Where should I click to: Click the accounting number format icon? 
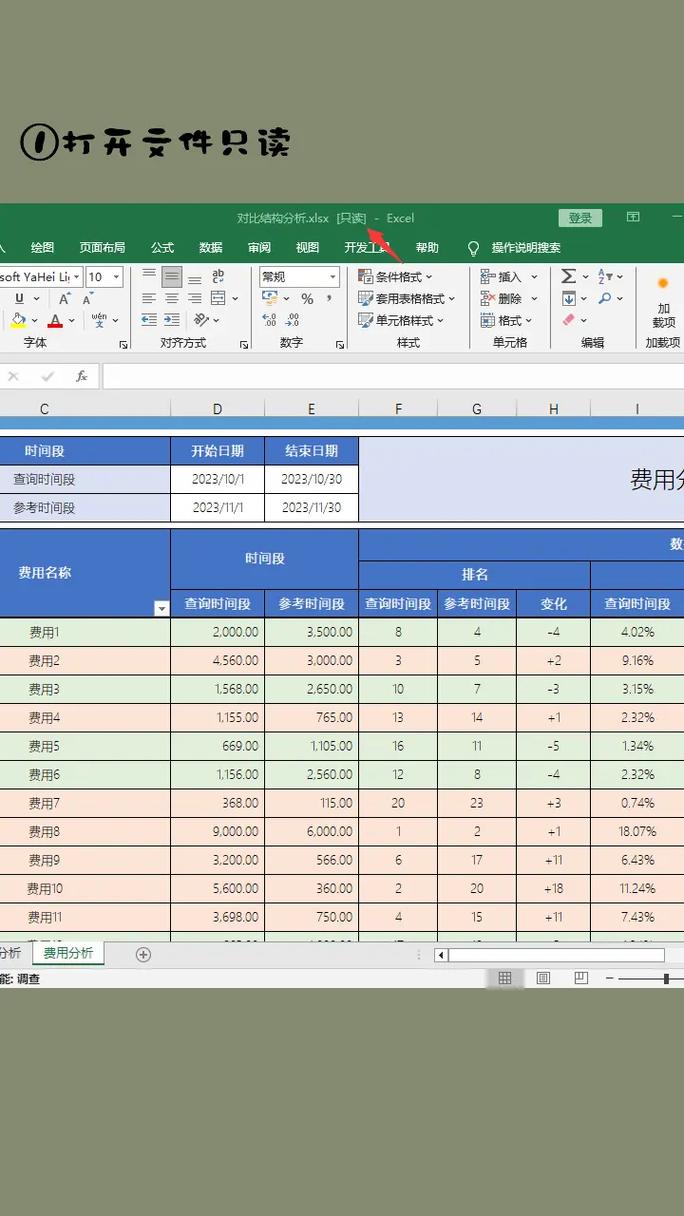click(270, 299)
